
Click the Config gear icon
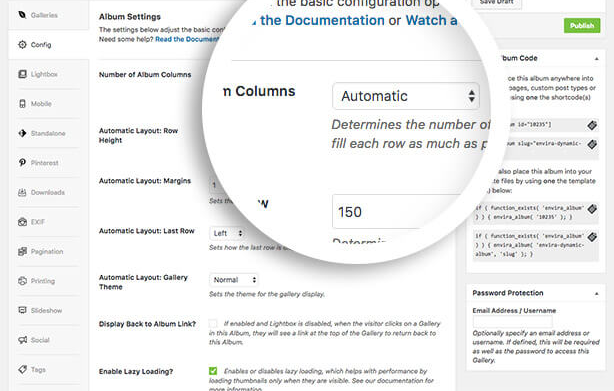22,44
